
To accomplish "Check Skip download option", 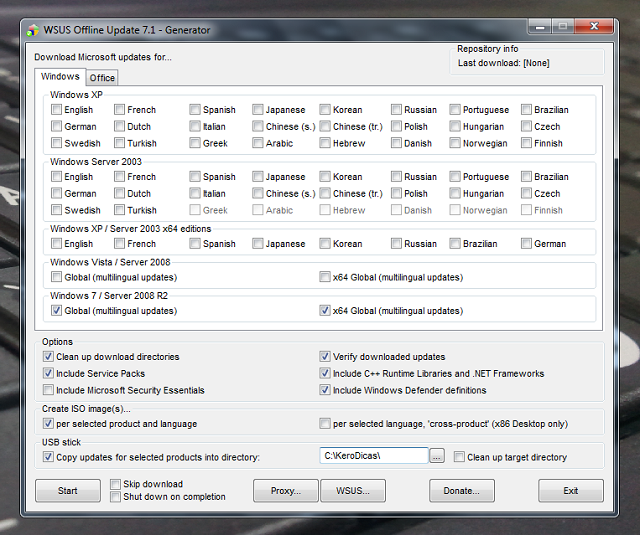I will (x=116, y=484).
